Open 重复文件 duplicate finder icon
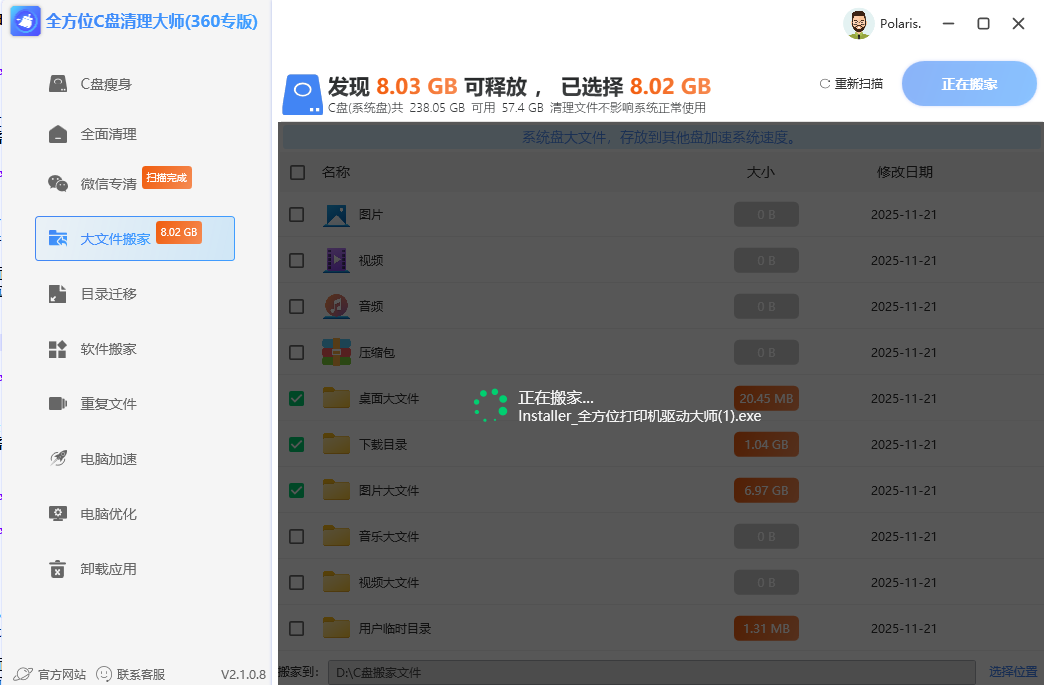The image size is (1044, 685). pyautogui.click(x=57, y=402)
